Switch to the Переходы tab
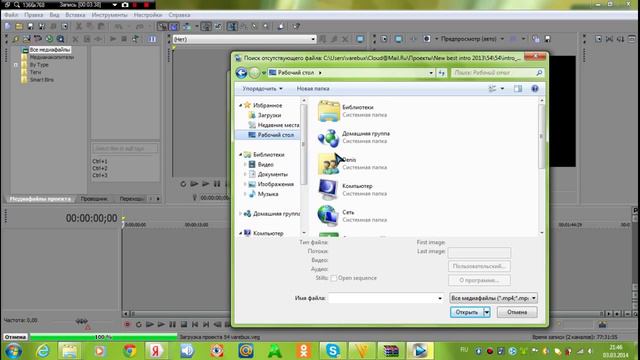 pos(131,199)
